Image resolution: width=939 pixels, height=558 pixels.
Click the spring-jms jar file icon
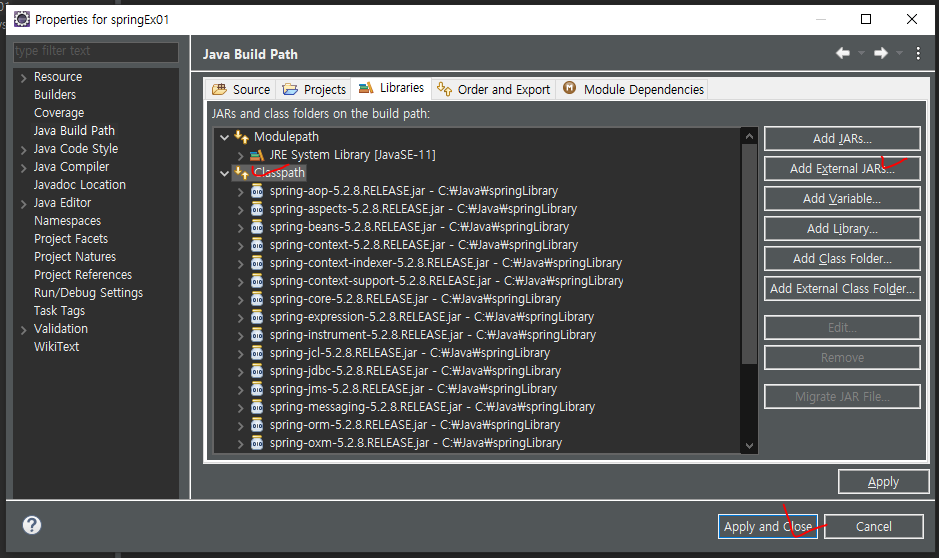257,389
